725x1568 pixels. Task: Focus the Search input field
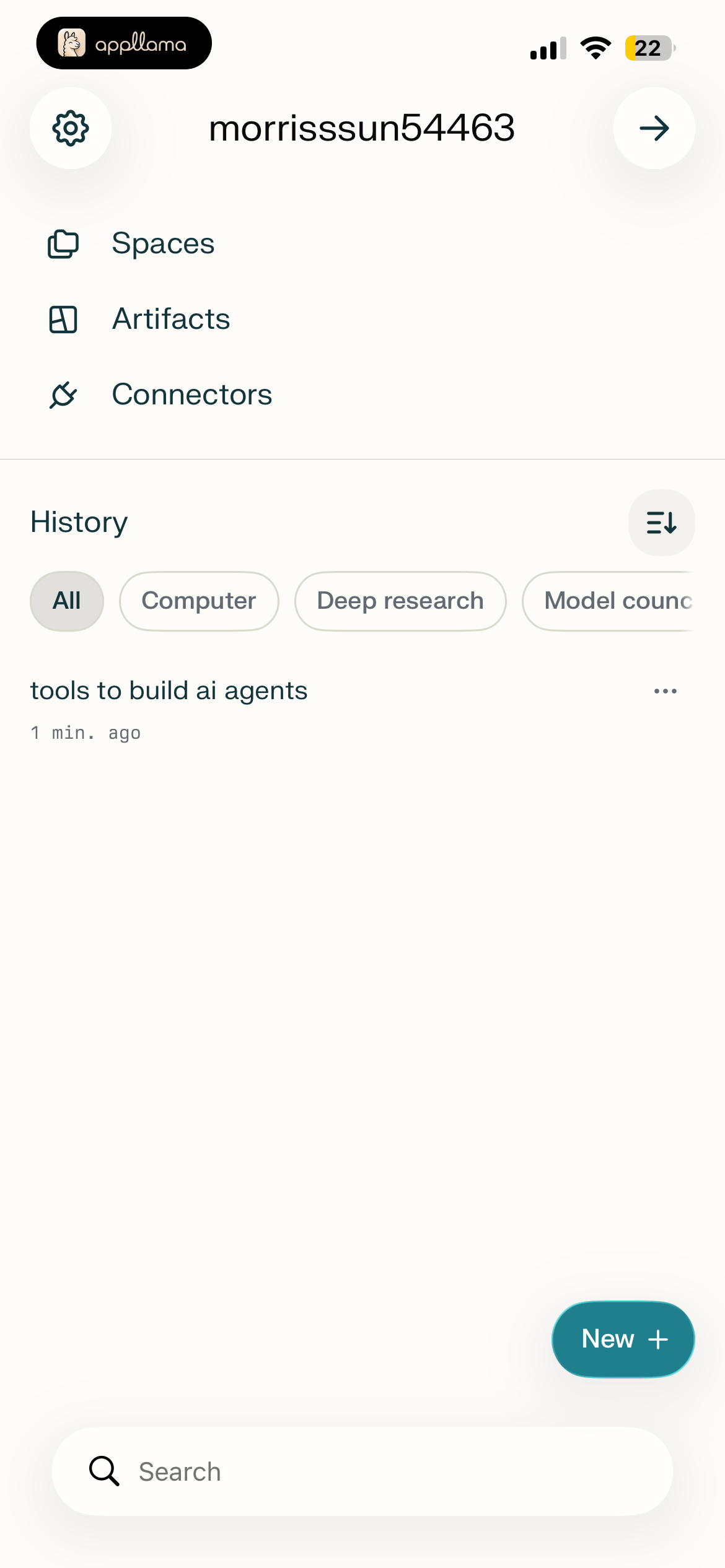(362, 1471)
